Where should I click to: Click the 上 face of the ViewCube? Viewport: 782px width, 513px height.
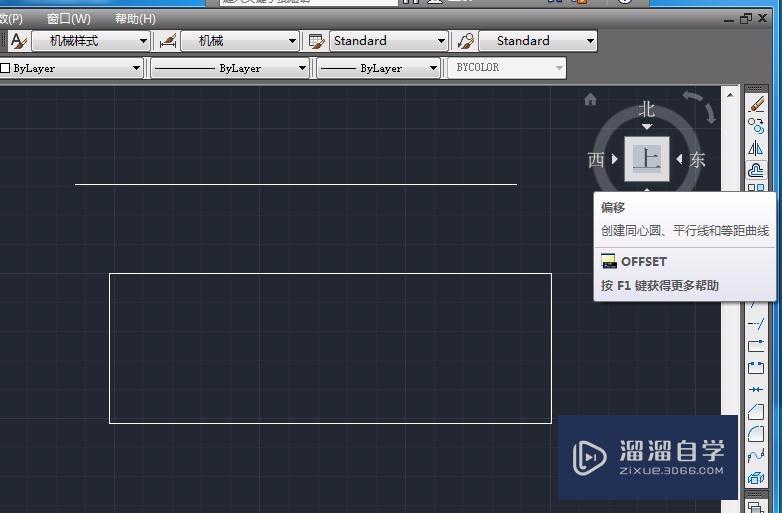coord(647,159)
